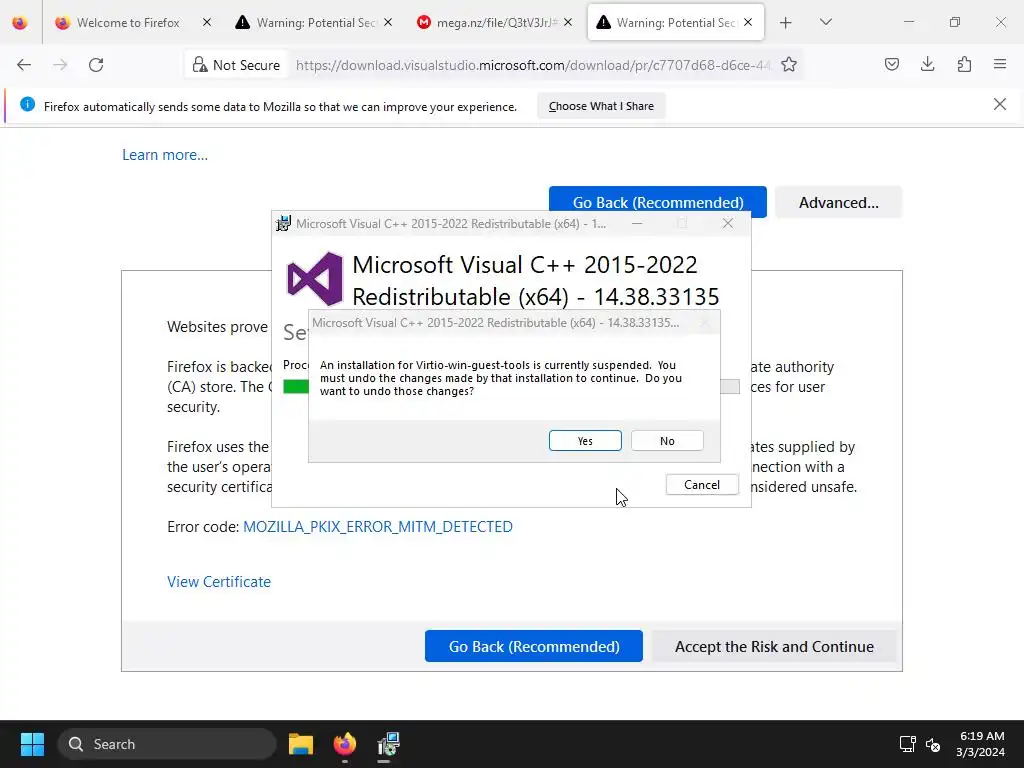Click the Firefox taskbar icon
1024x768 pixels.
(345, 744)
